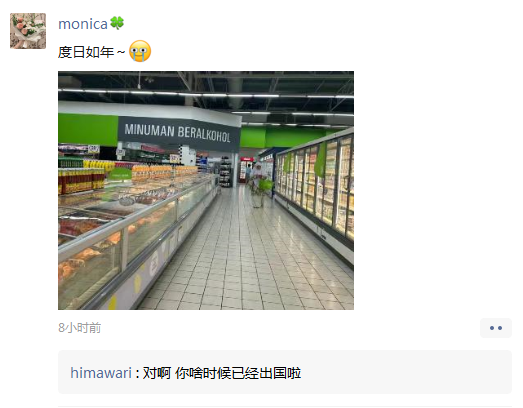
Task: Reply to comment 对啊 你啥时候已经出国啦
Action: point(222,373)
